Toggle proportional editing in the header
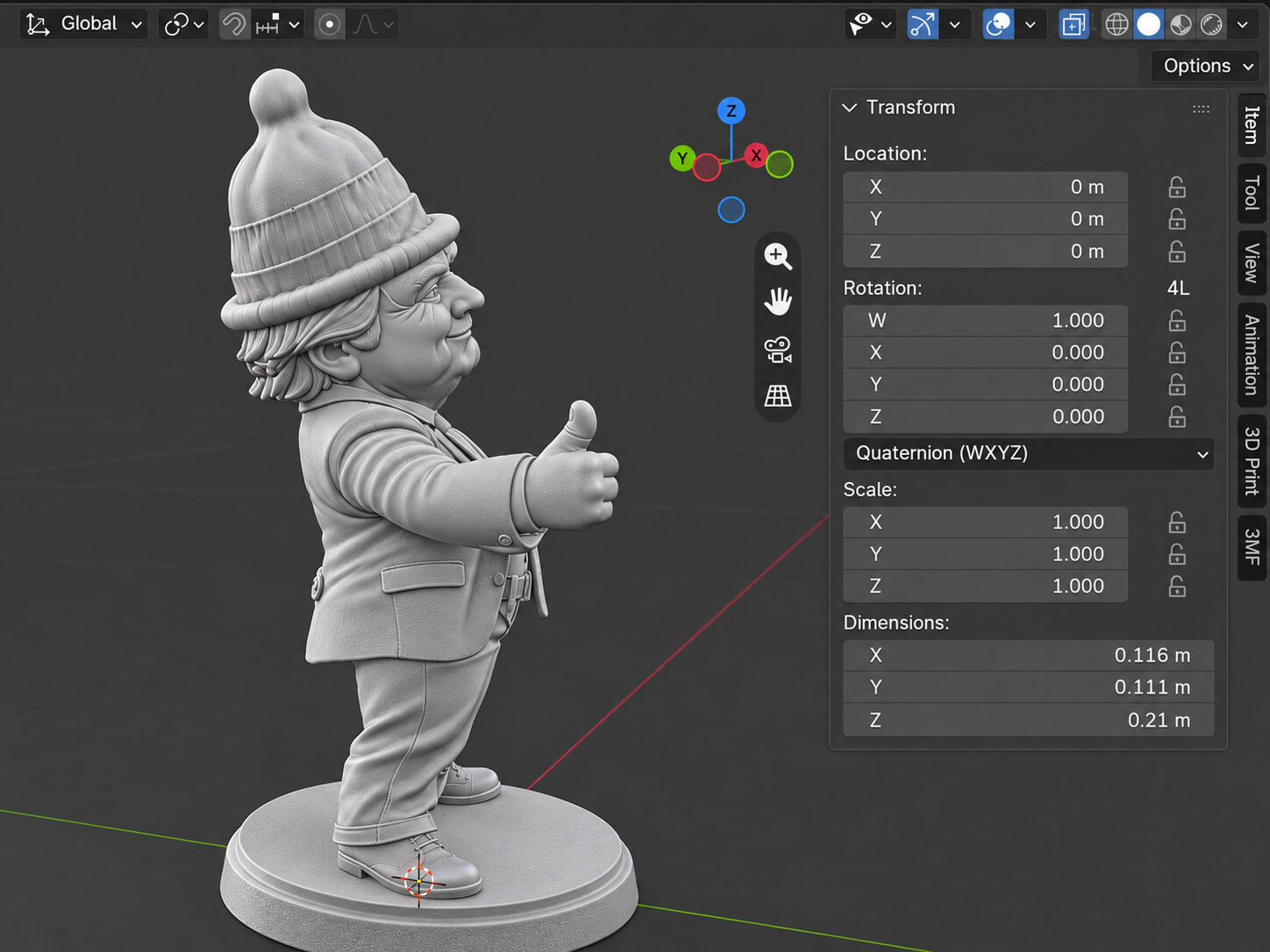 [x=330, y=25]
